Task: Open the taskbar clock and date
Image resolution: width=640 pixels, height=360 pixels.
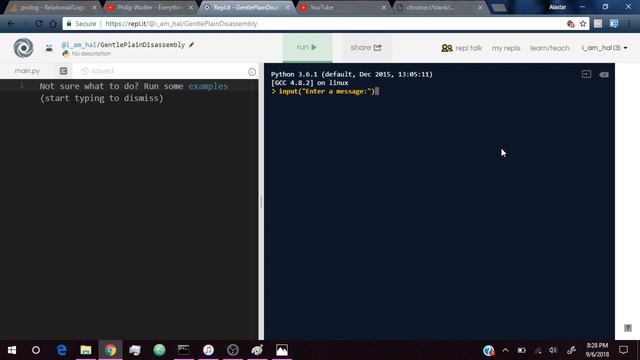Action: point(597,350)
